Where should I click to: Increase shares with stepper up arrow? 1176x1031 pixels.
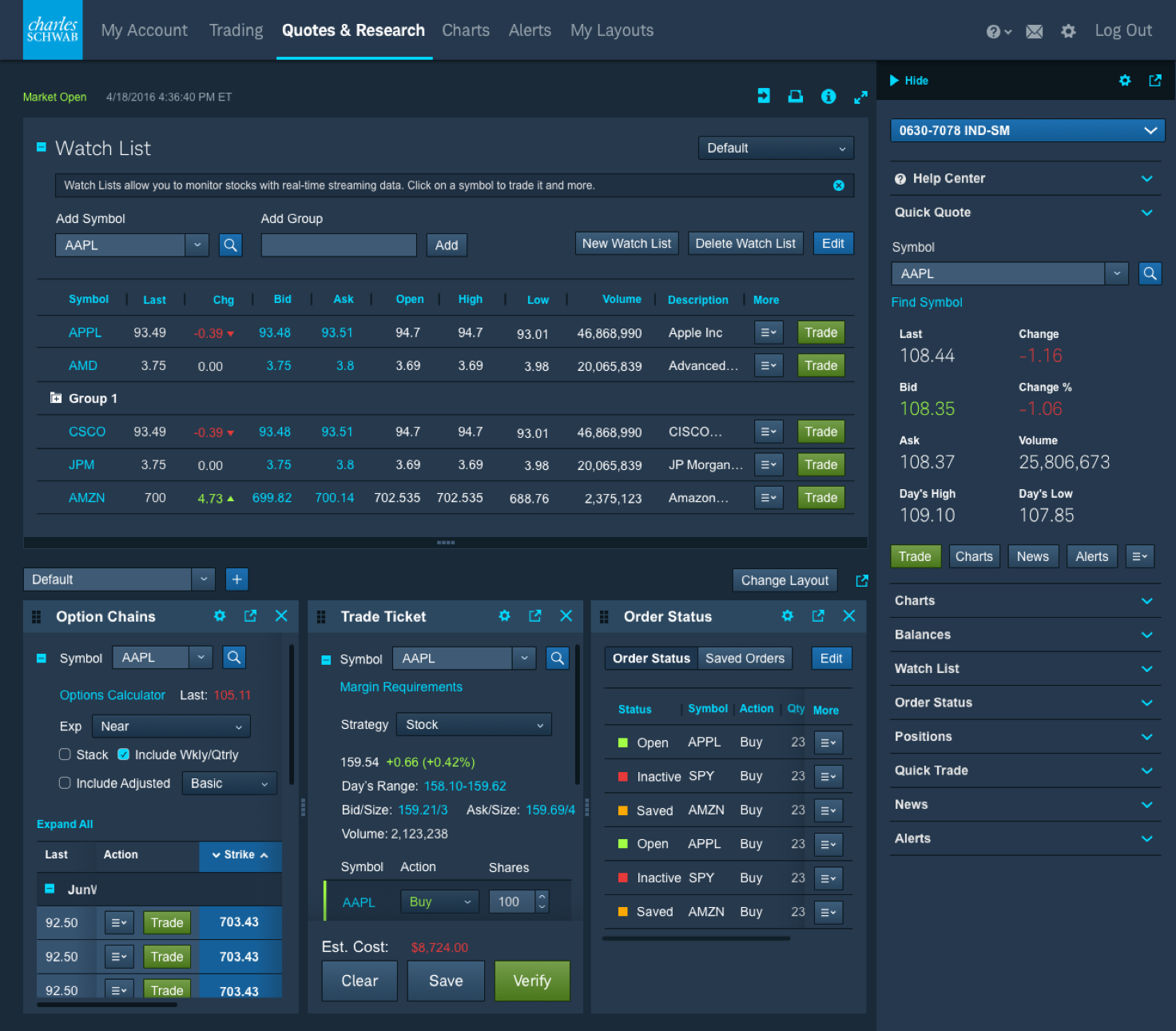point(542,897)
